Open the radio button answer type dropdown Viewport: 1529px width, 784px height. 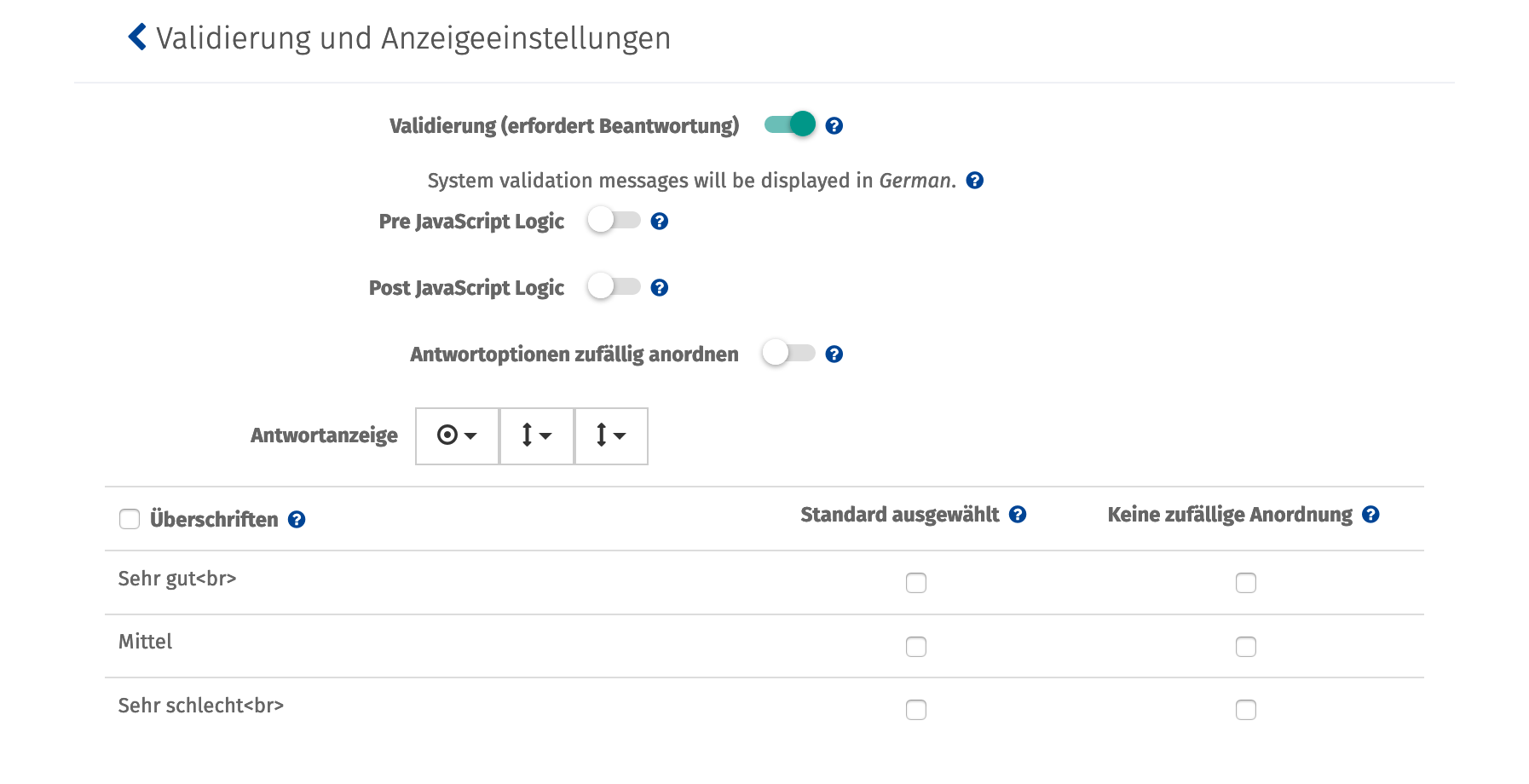[457, 436]
